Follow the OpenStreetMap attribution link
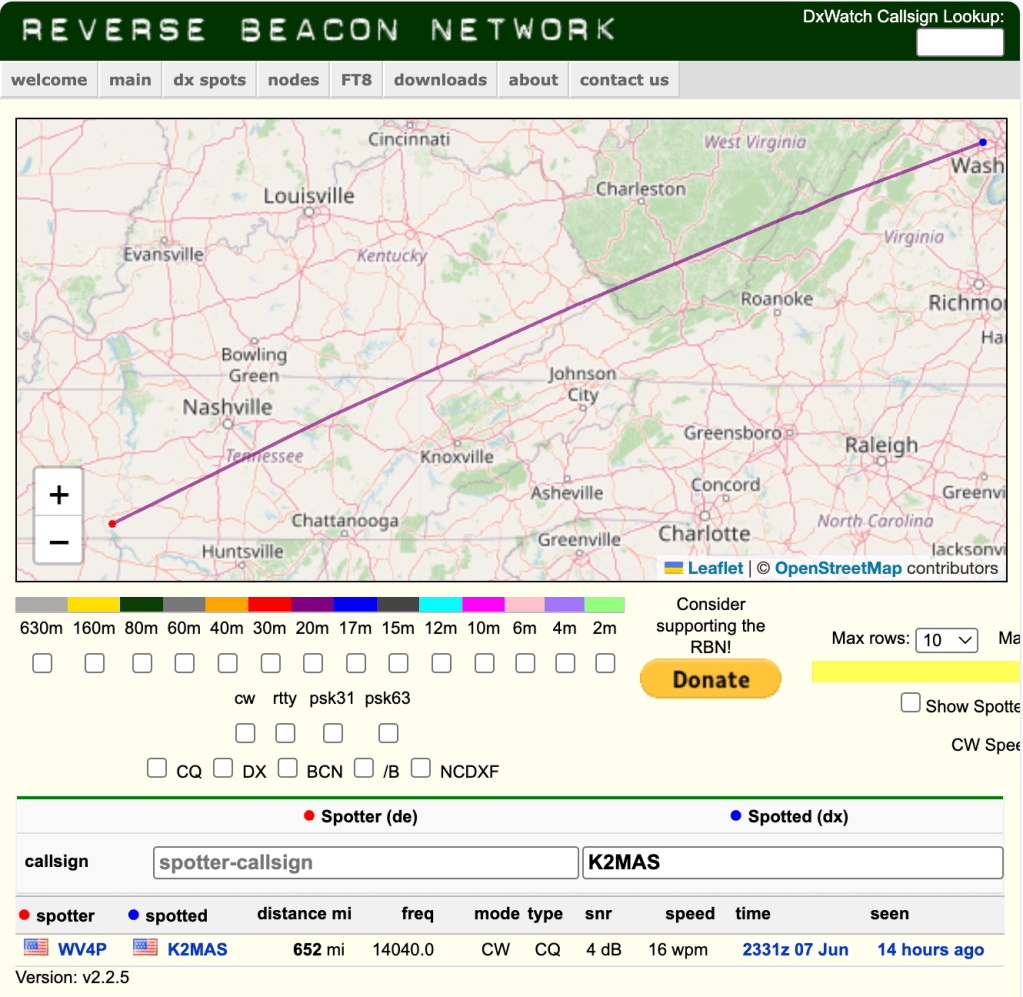 pos(838,568)
